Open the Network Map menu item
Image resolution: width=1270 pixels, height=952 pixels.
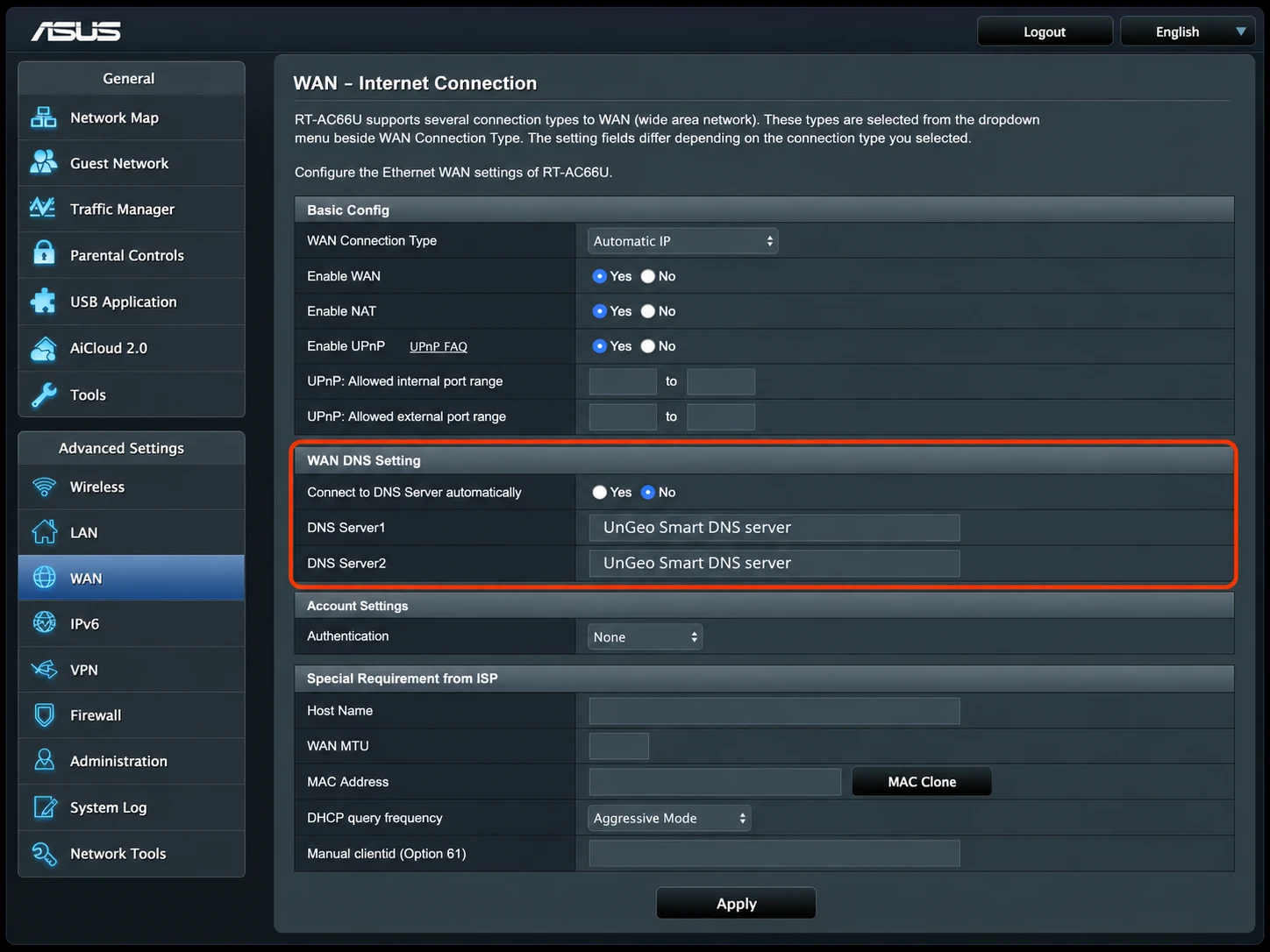point(132,117)
